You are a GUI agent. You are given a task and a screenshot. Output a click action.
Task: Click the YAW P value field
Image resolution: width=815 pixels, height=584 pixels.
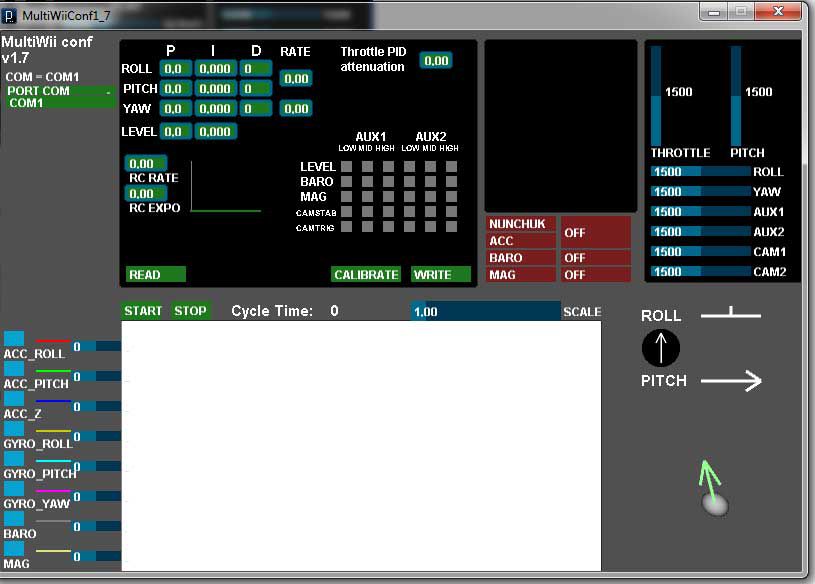[175, 109]
